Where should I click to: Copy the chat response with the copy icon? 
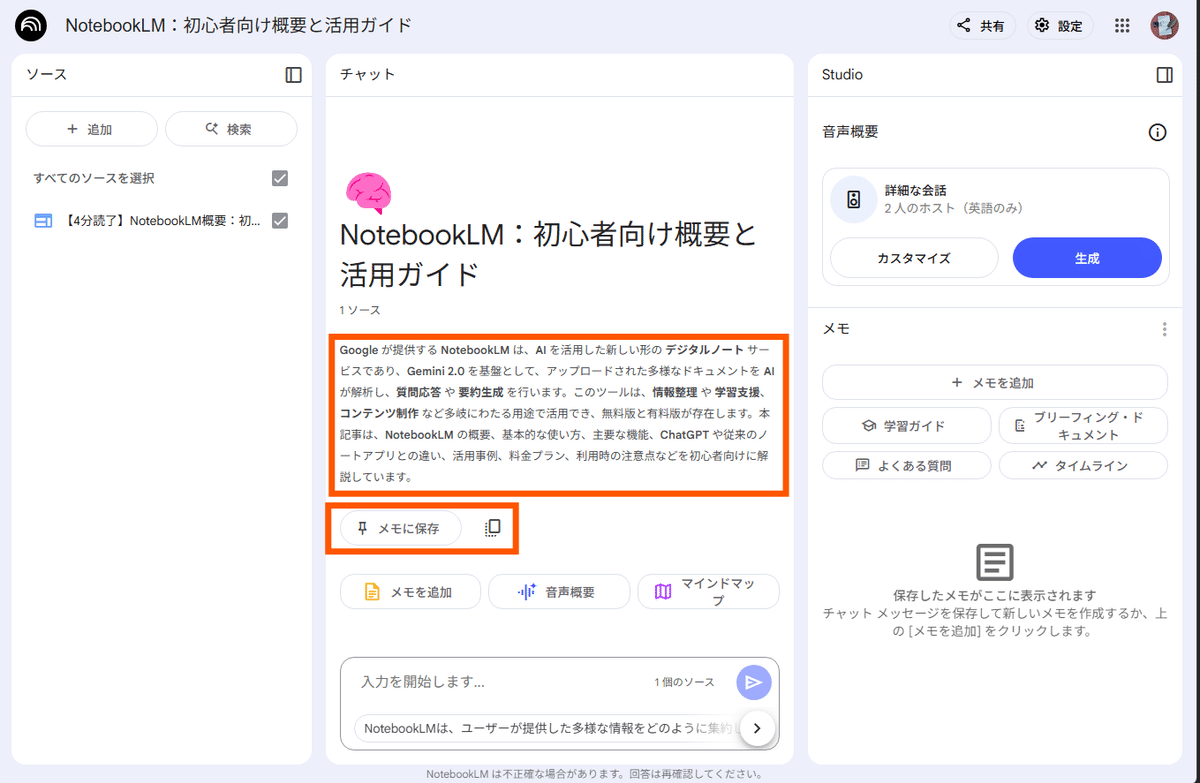(x=490, y=527)
